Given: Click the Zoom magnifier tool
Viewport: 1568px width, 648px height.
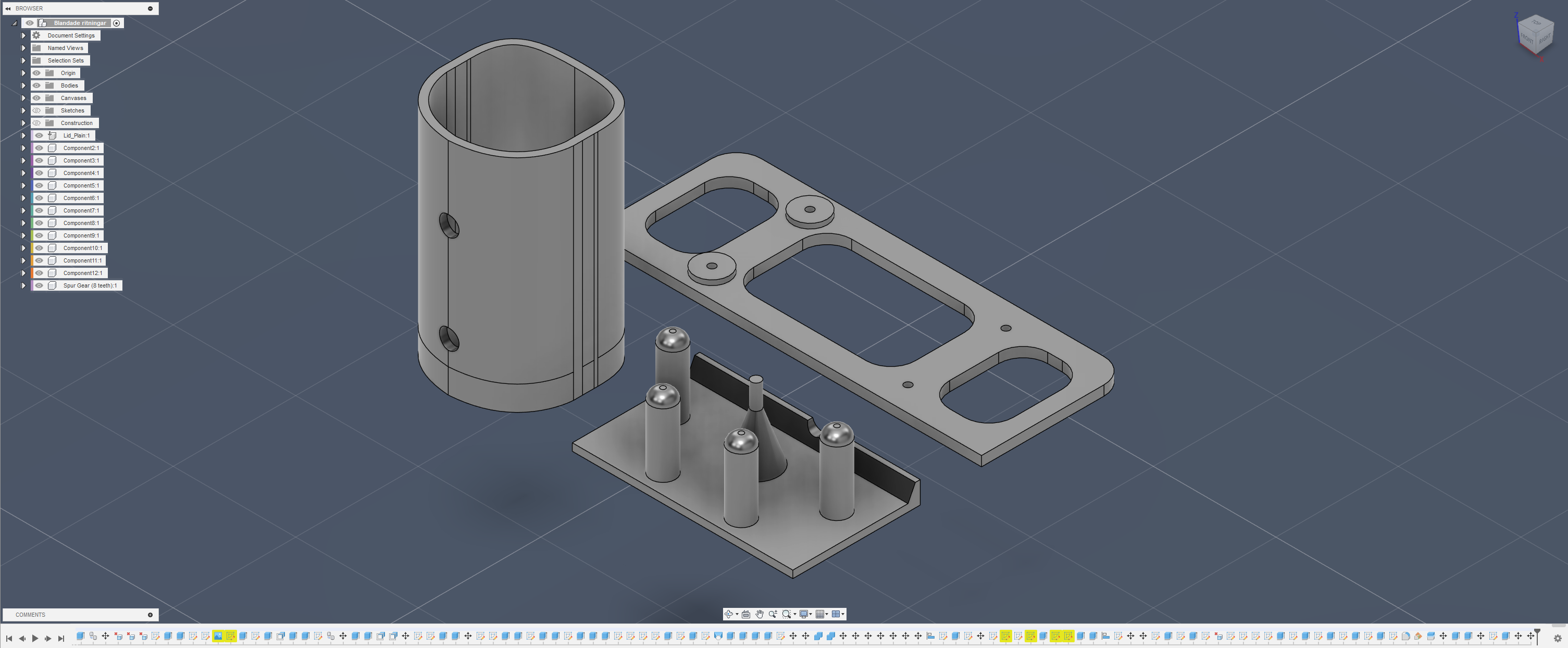Looking at the screenshot, I should coord(773,614).
